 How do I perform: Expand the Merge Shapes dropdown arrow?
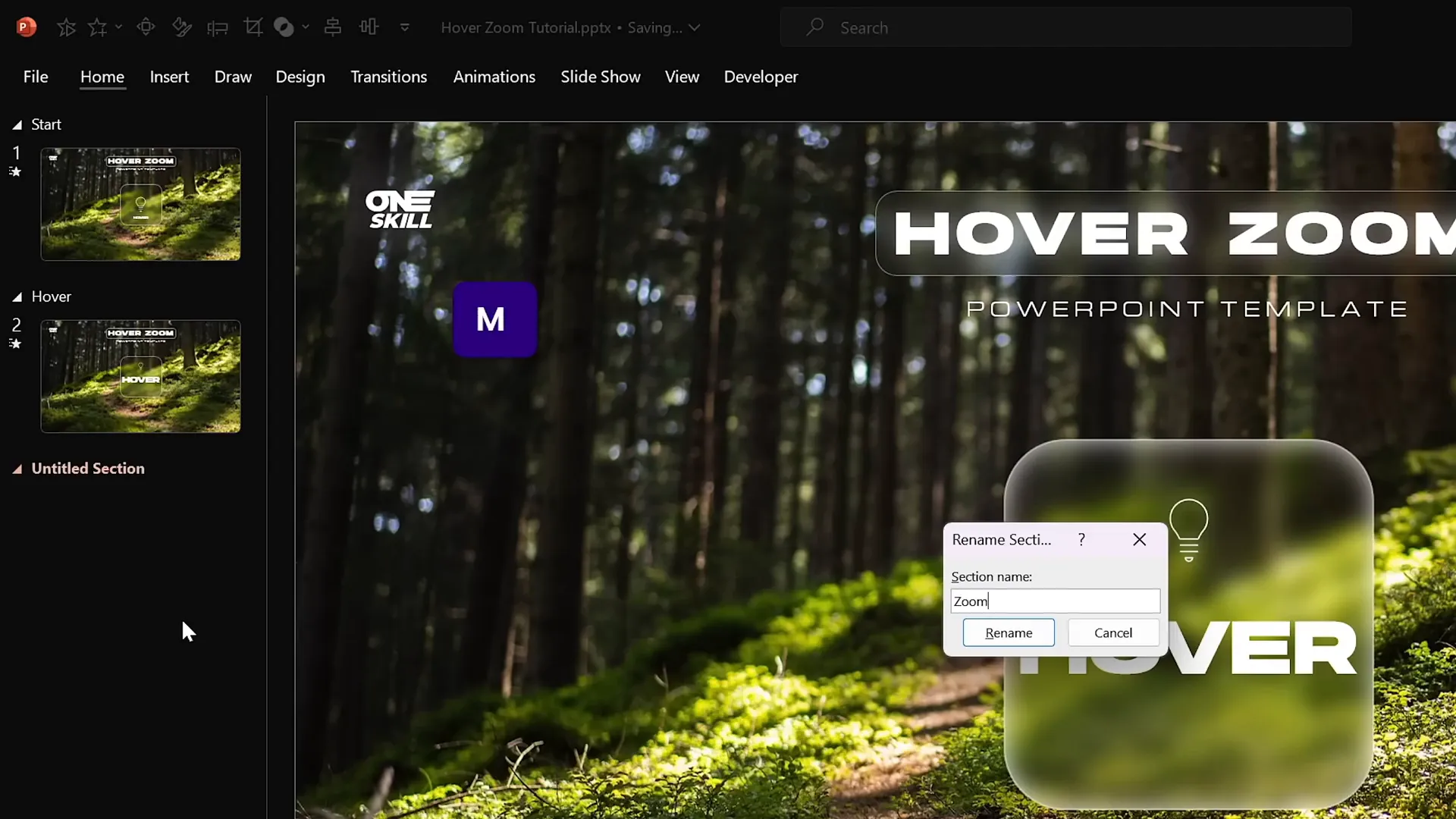point(306,27)
